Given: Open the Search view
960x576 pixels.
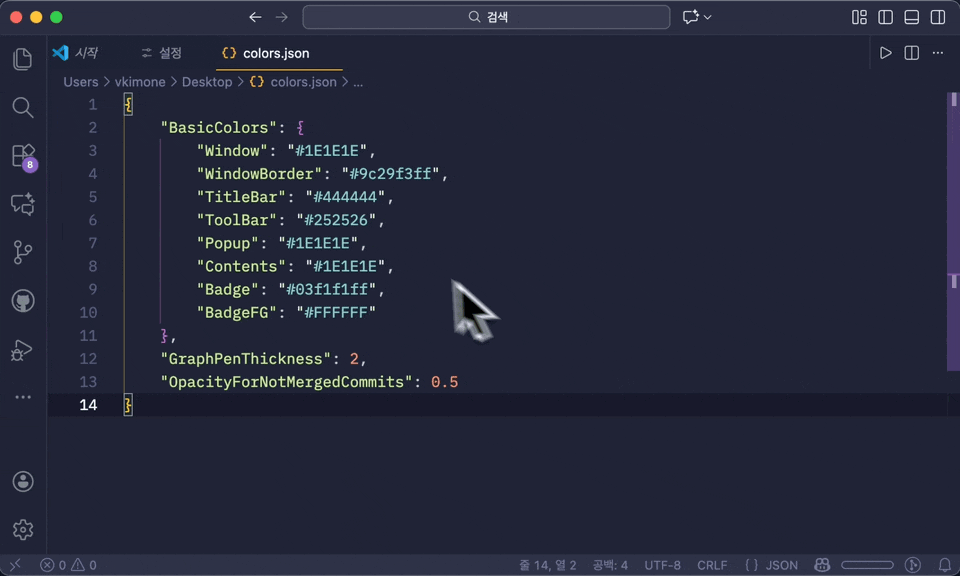Looking at the screenshot, I should click(x=22, y=107).
